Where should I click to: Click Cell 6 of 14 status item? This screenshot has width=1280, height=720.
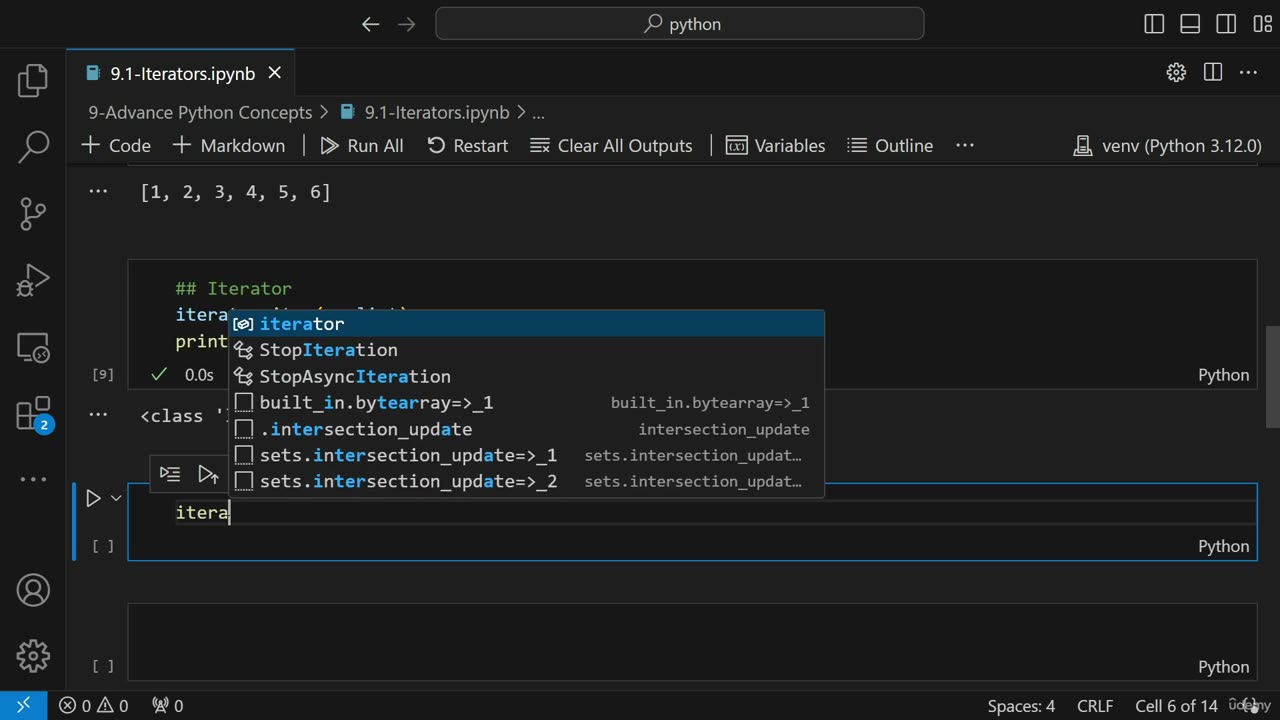coord(1176,706)
